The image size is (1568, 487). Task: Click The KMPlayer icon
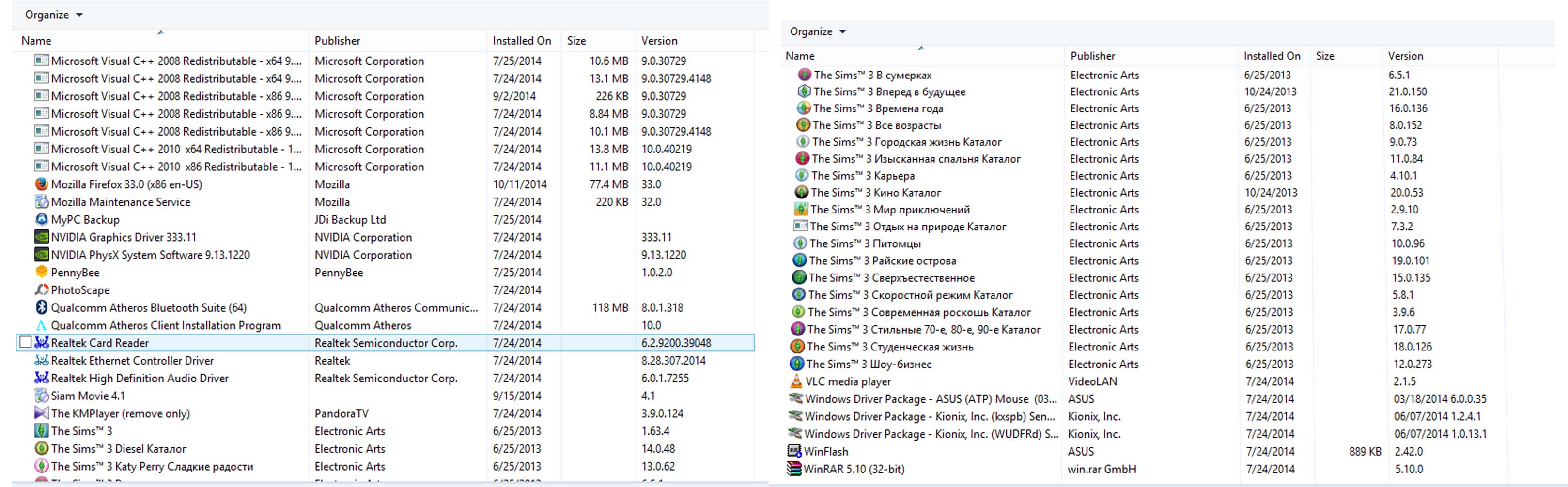coord(41,413)
